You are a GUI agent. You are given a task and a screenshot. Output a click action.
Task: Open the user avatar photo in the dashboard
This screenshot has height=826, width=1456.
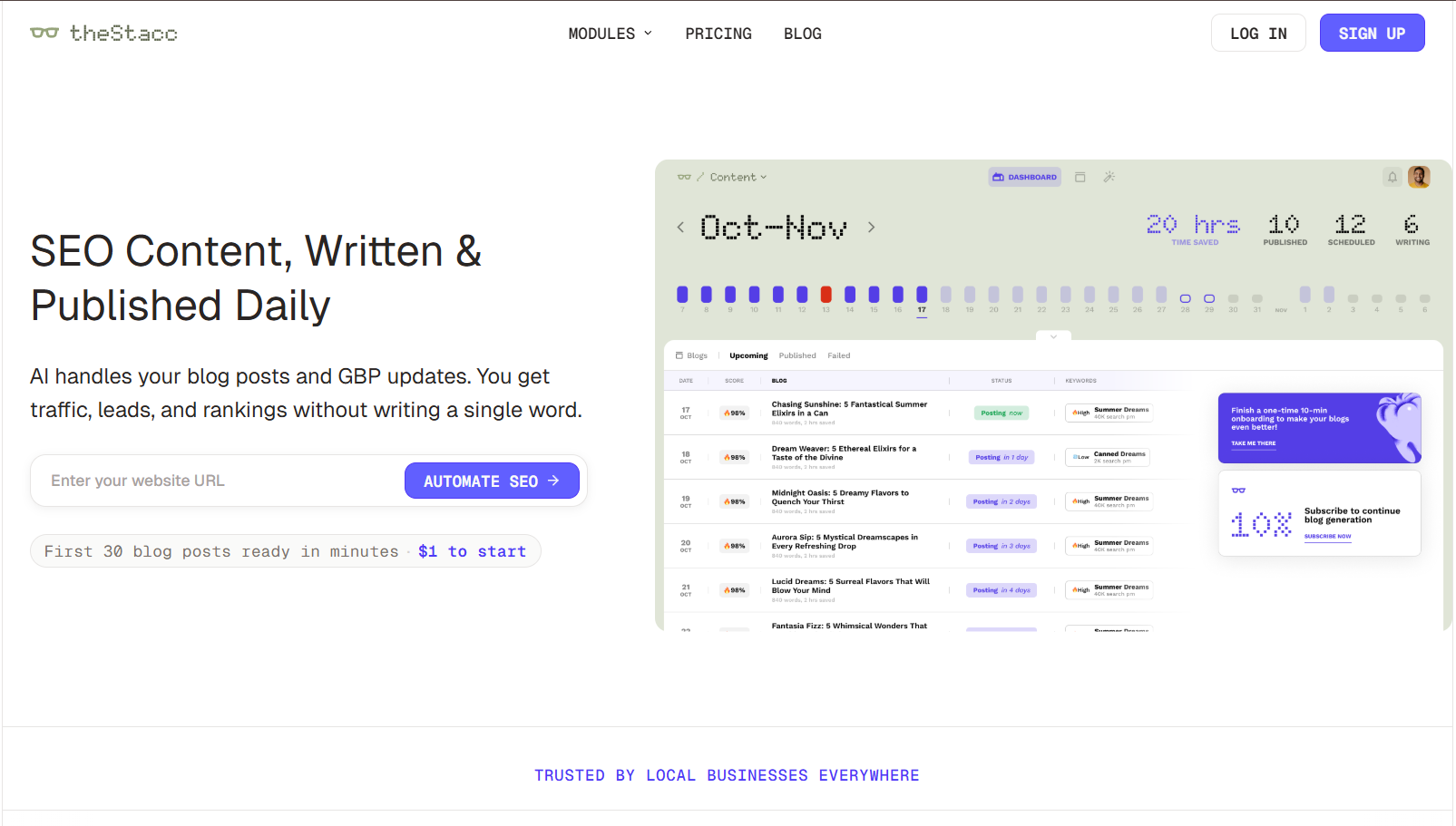pyautogui.click(x=1420, y=176)
